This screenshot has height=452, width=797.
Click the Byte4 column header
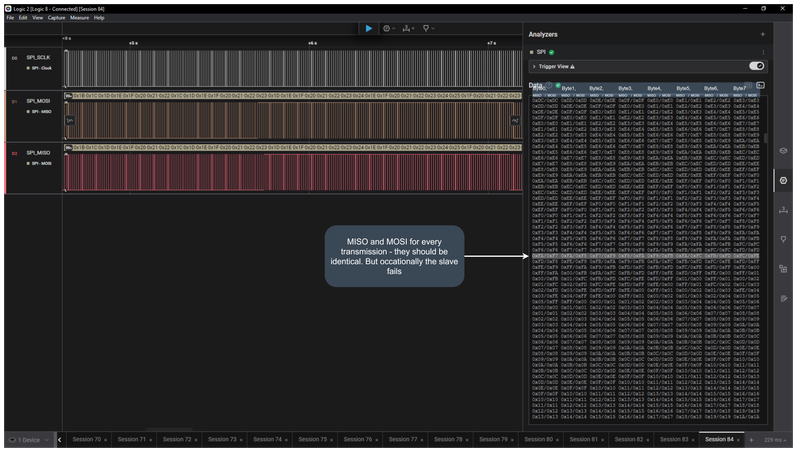coord(654,88)
